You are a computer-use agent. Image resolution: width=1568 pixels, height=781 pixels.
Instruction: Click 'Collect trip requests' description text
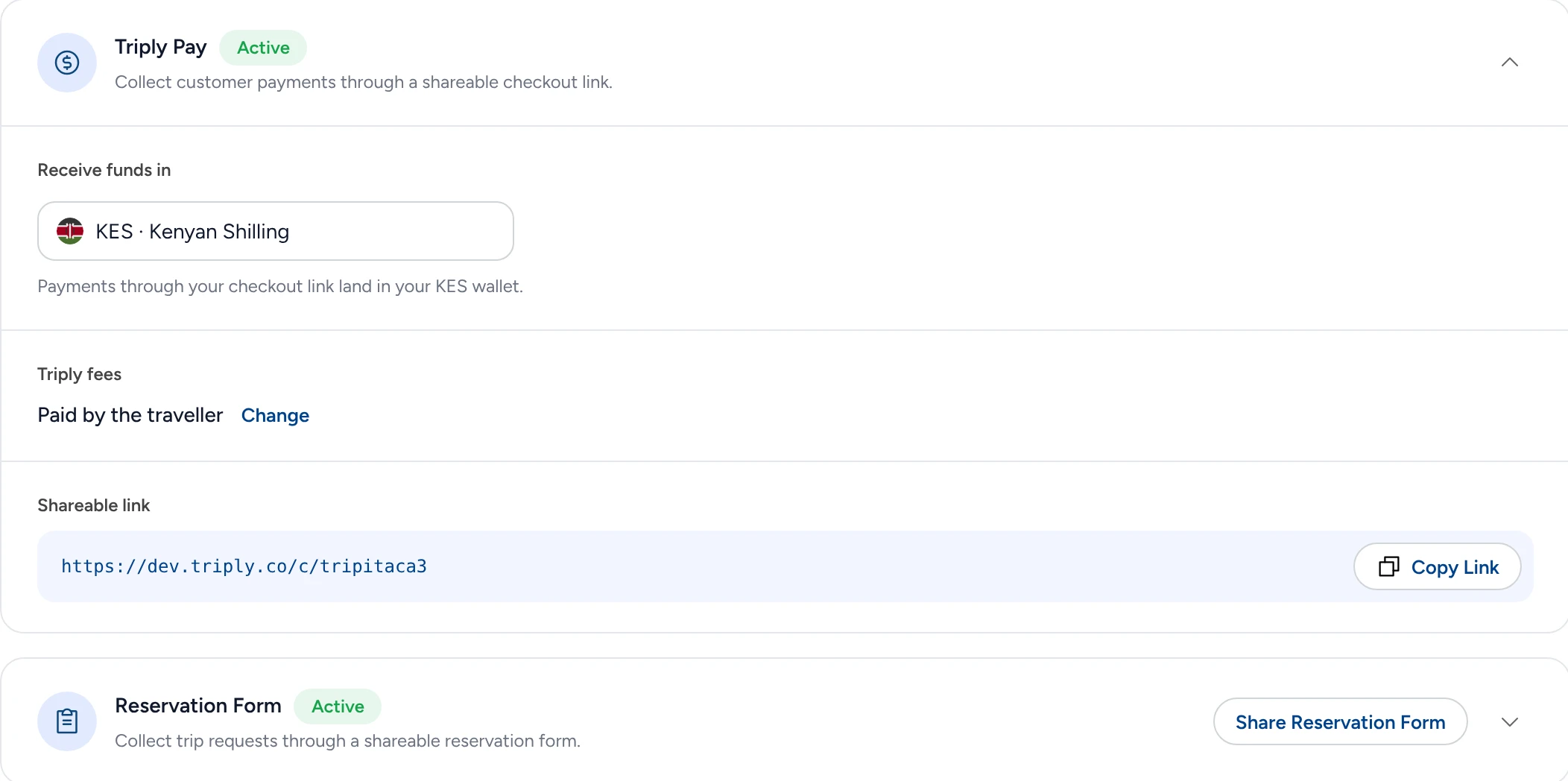[347, 741]
